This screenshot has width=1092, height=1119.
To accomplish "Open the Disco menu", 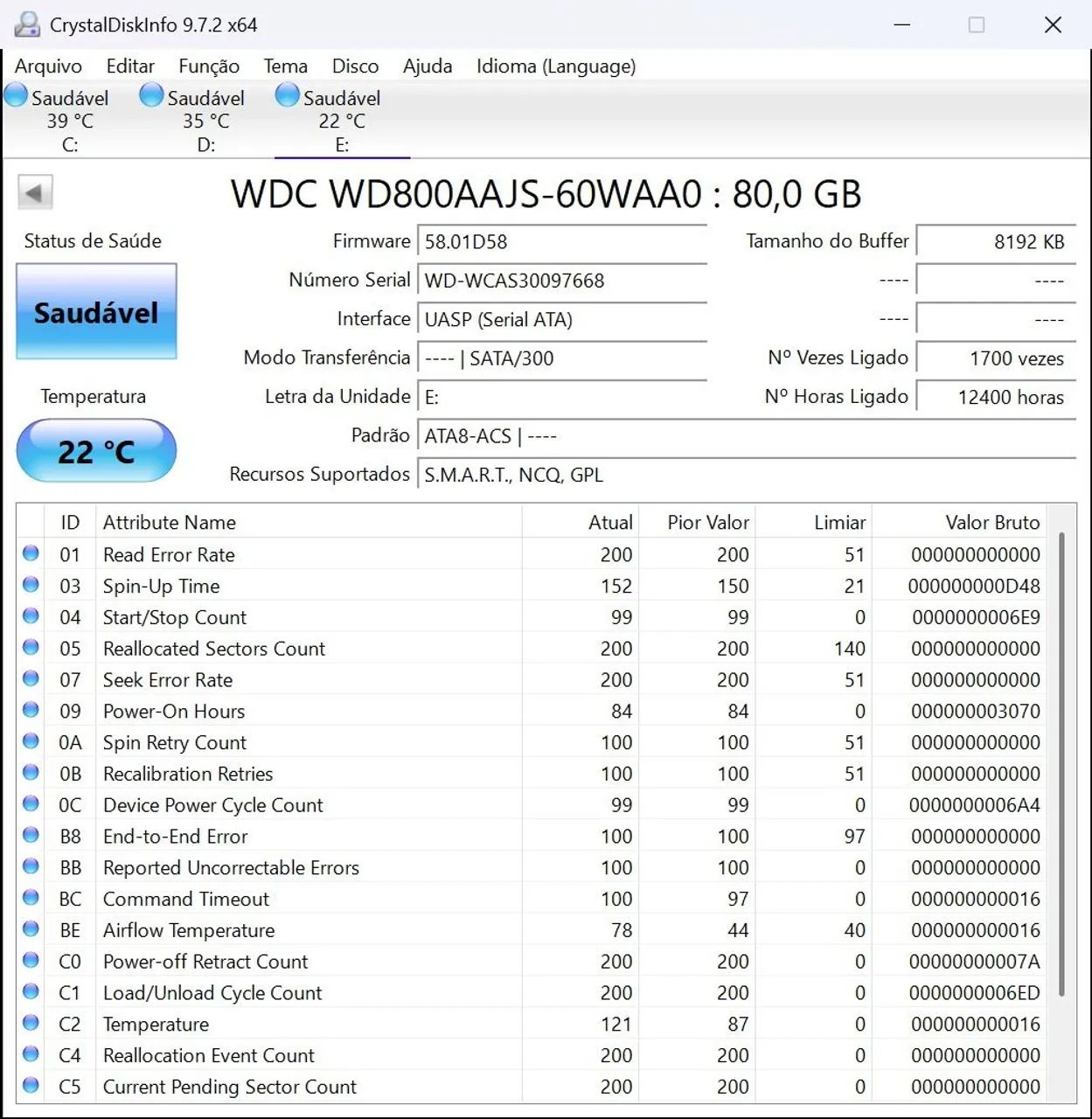I will tap(354, 66).
